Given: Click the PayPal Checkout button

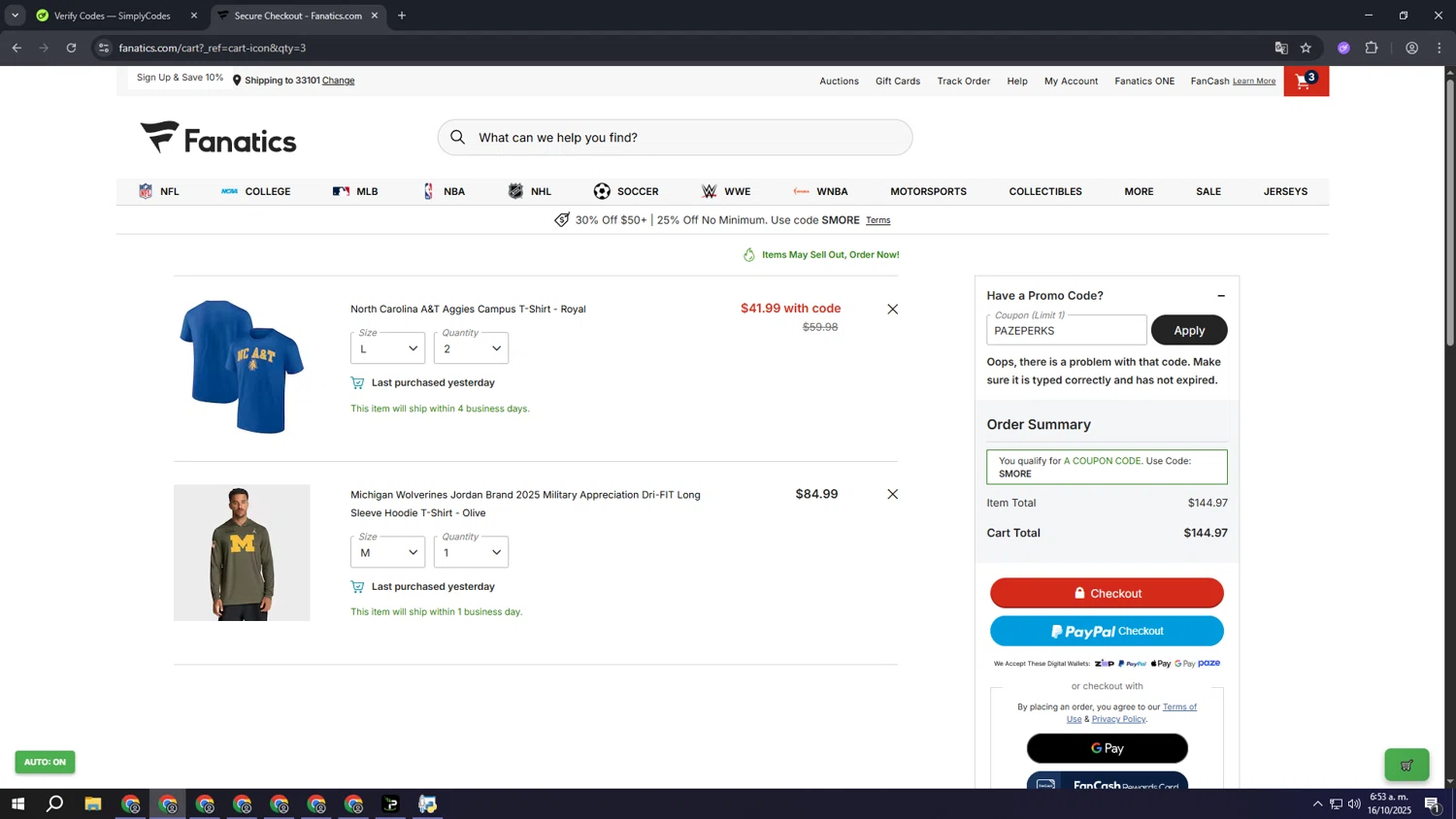Looking at the screenshot, I should point(1107,631).
